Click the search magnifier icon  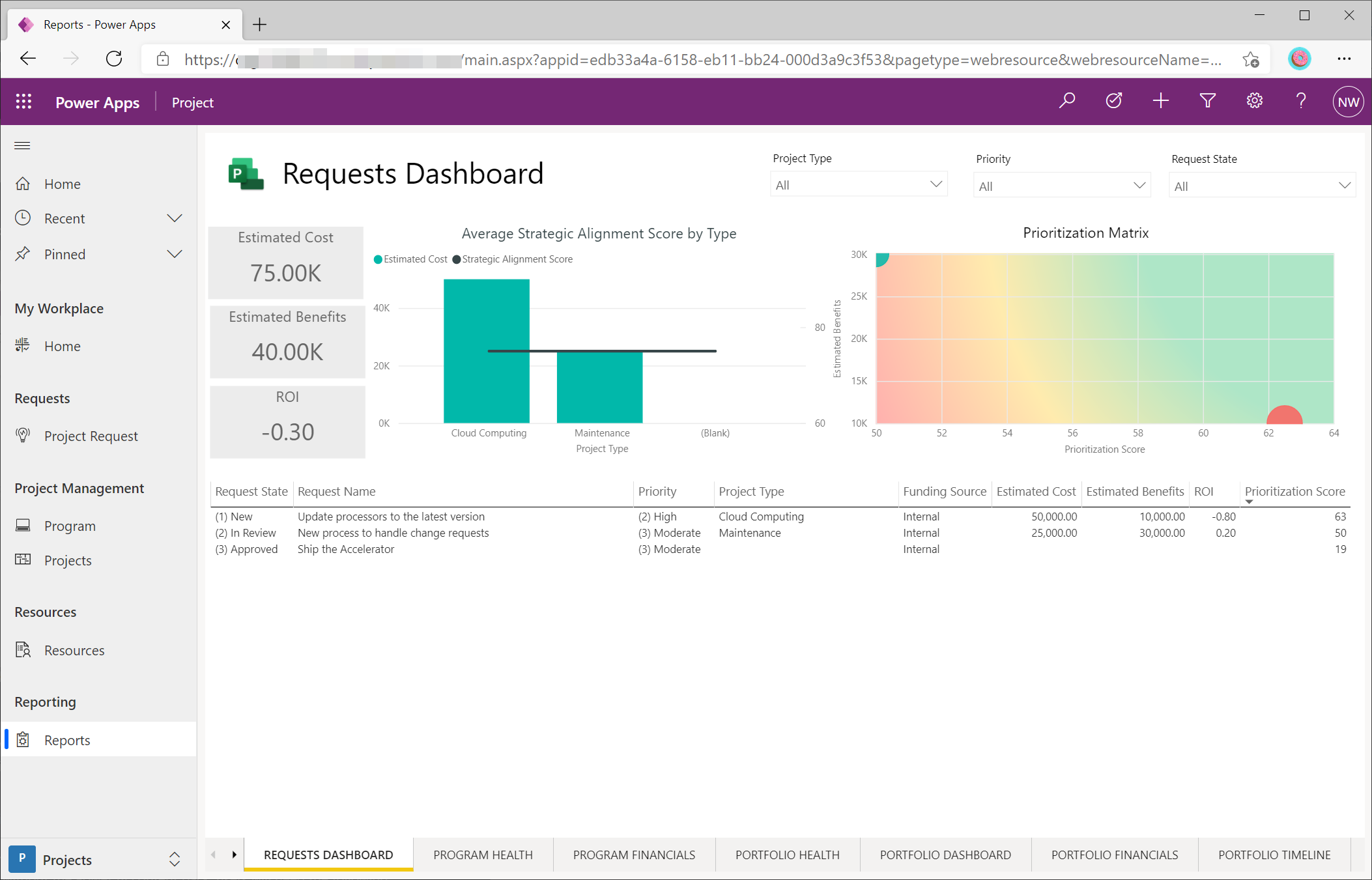(1067, 101)
